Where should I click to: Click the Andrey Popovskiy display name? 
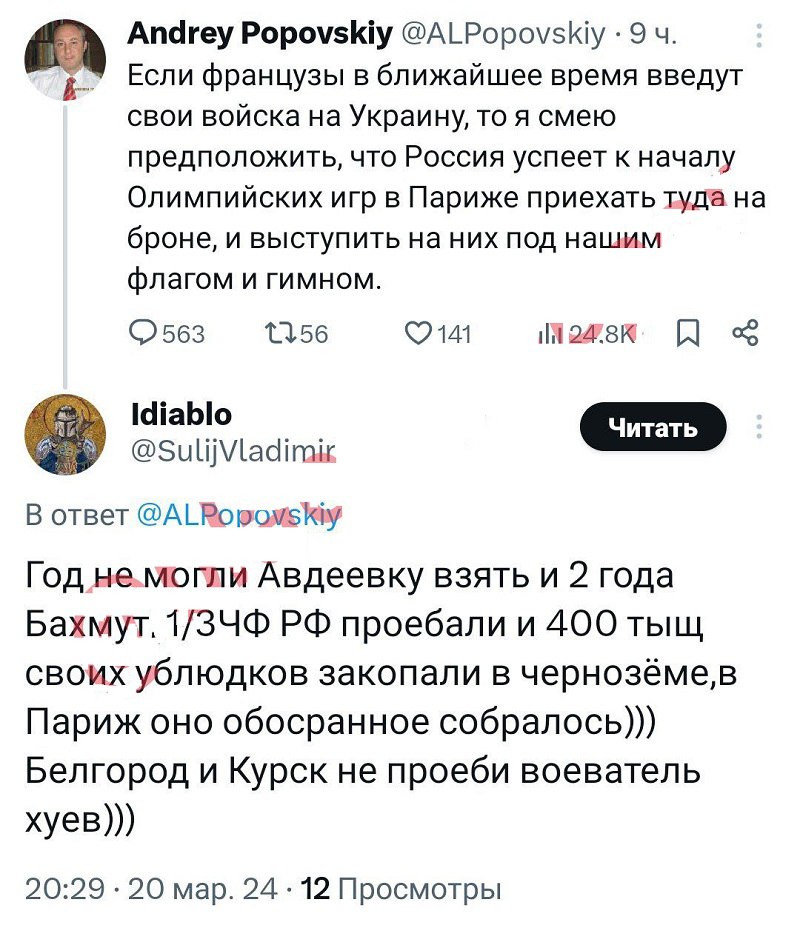pos(260,36)
